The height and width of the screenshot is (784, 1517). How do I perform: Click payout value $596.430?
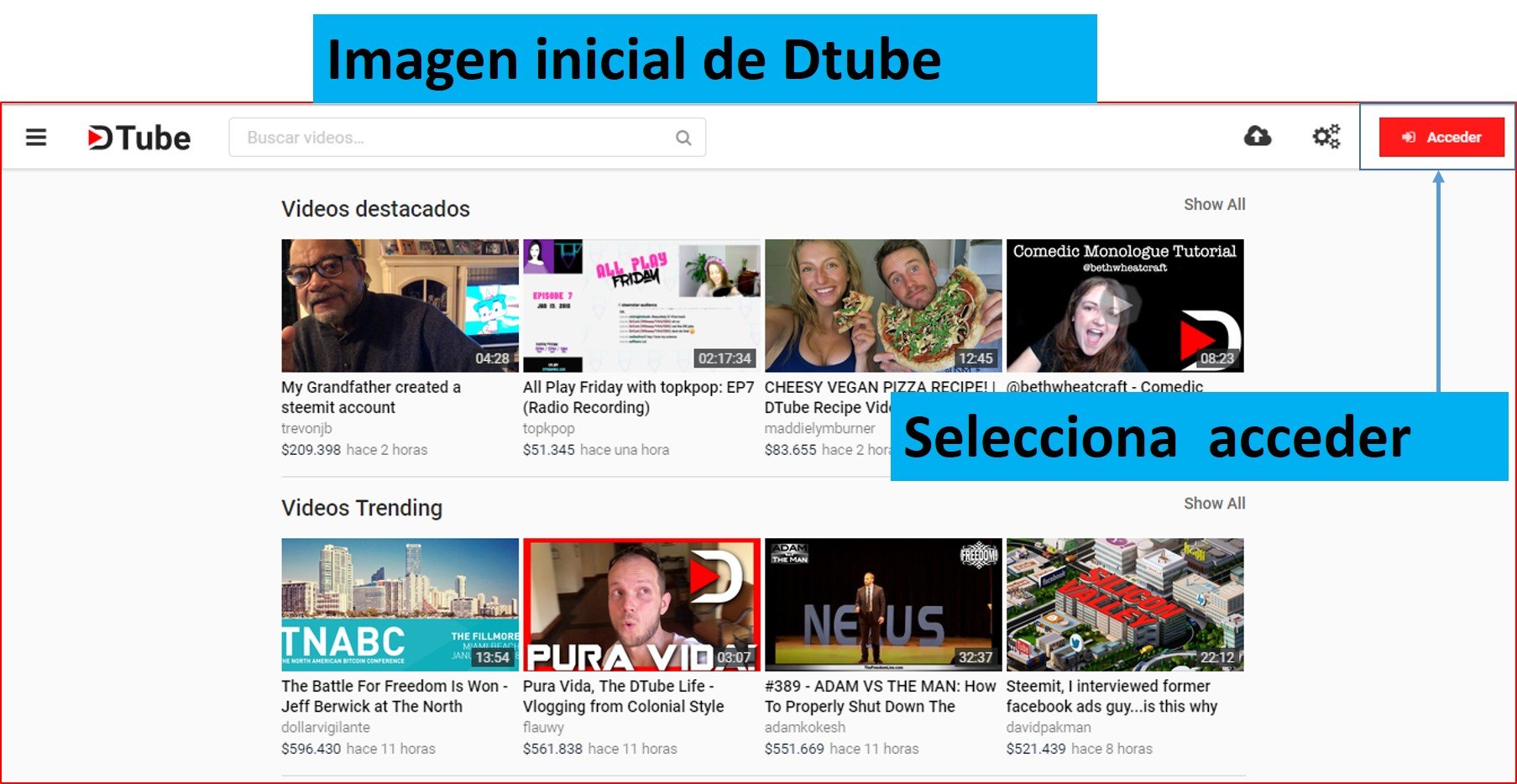311,749
